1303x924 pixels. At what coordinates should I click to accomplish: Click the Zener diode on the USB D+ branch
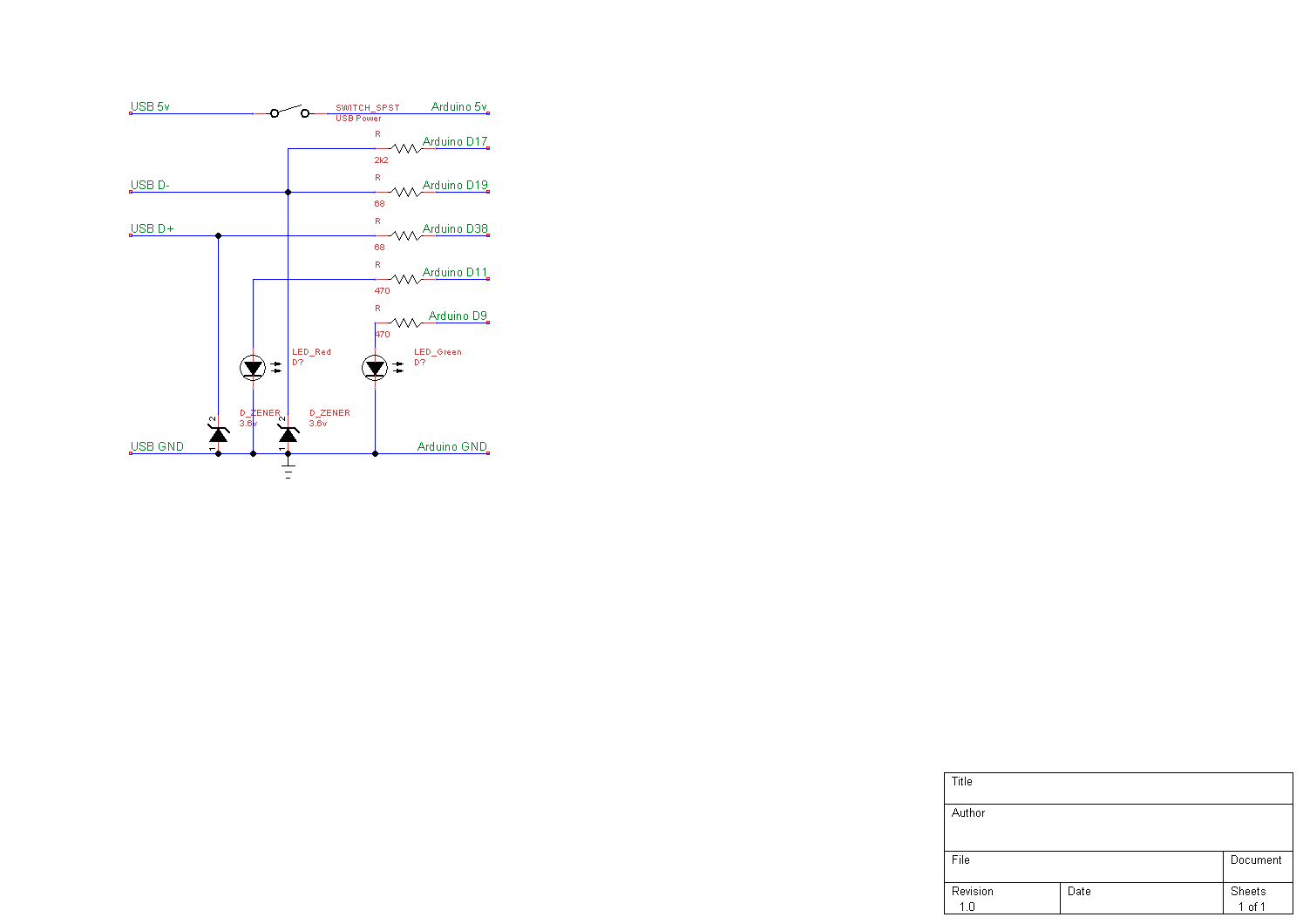[x=218, y=433]
